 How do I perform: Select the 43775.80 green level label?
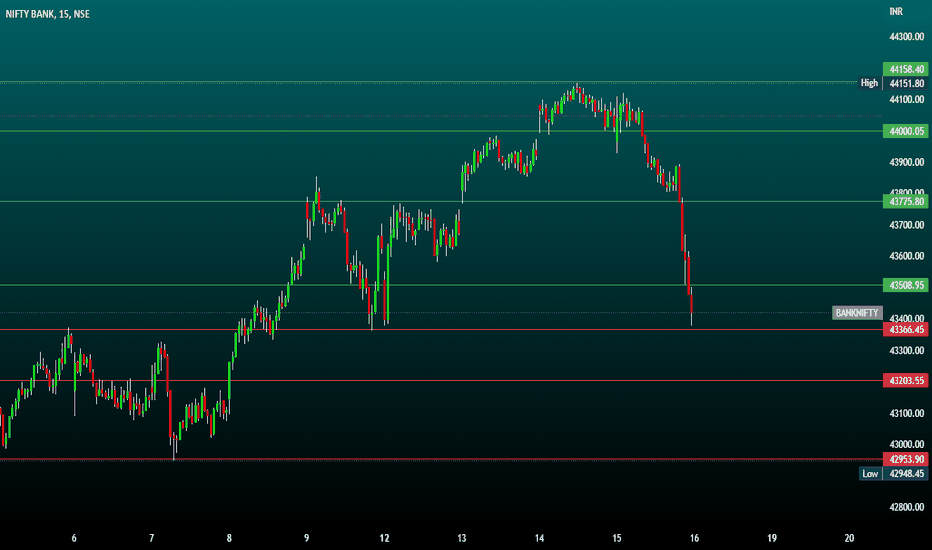[906, 202]
